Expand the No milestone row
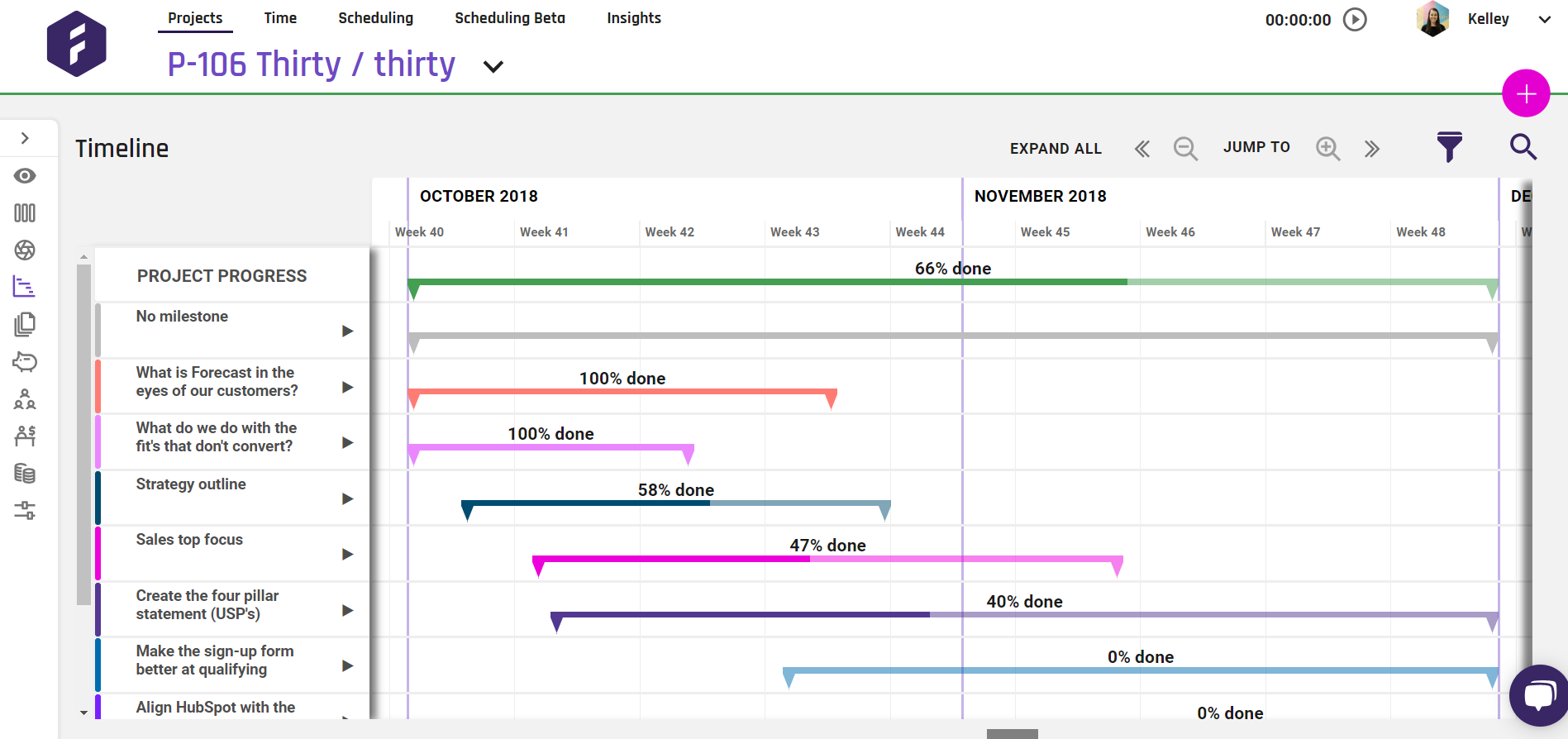1568x739 pixels. [348, 331]
